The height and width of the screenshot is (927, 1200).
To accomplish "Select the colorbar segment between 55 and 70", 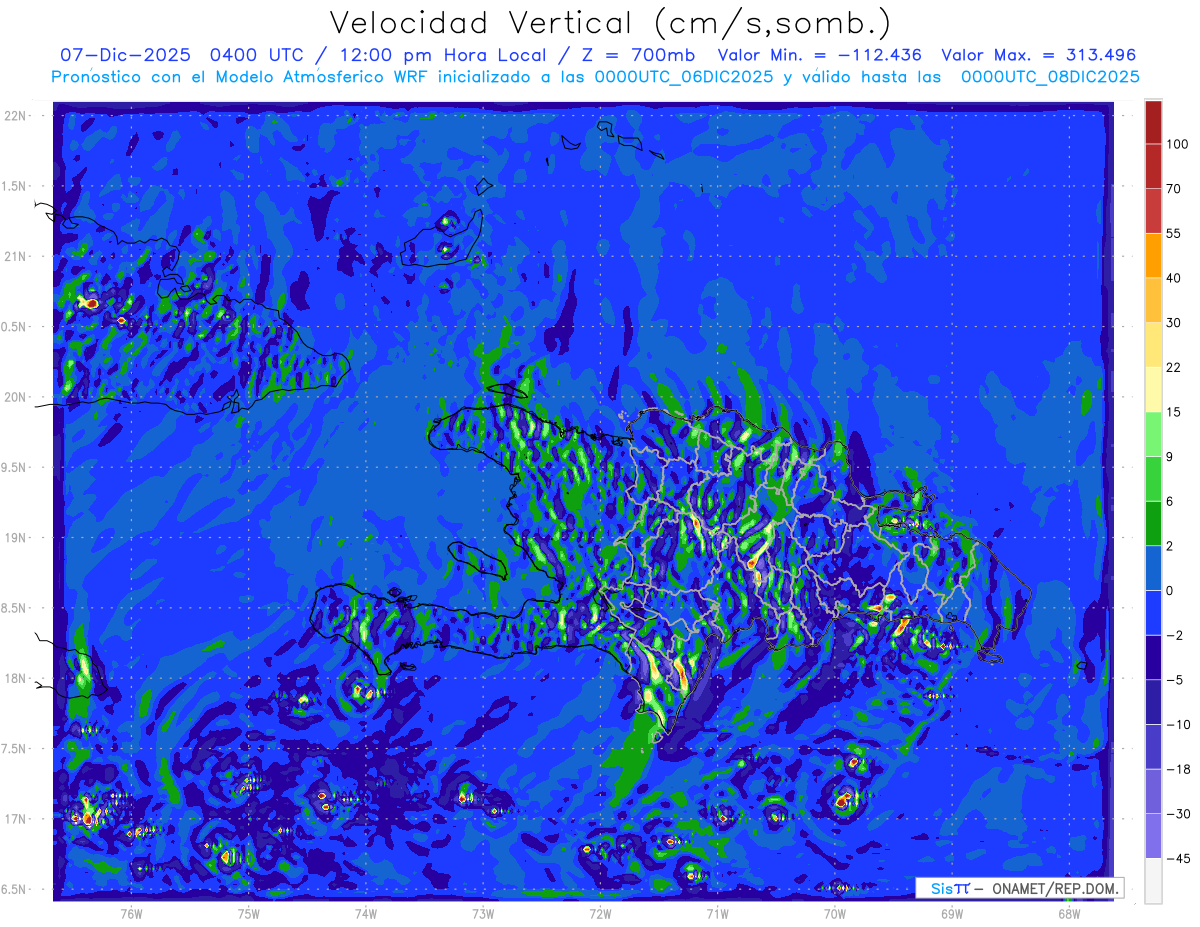I will pos(1153,210).
